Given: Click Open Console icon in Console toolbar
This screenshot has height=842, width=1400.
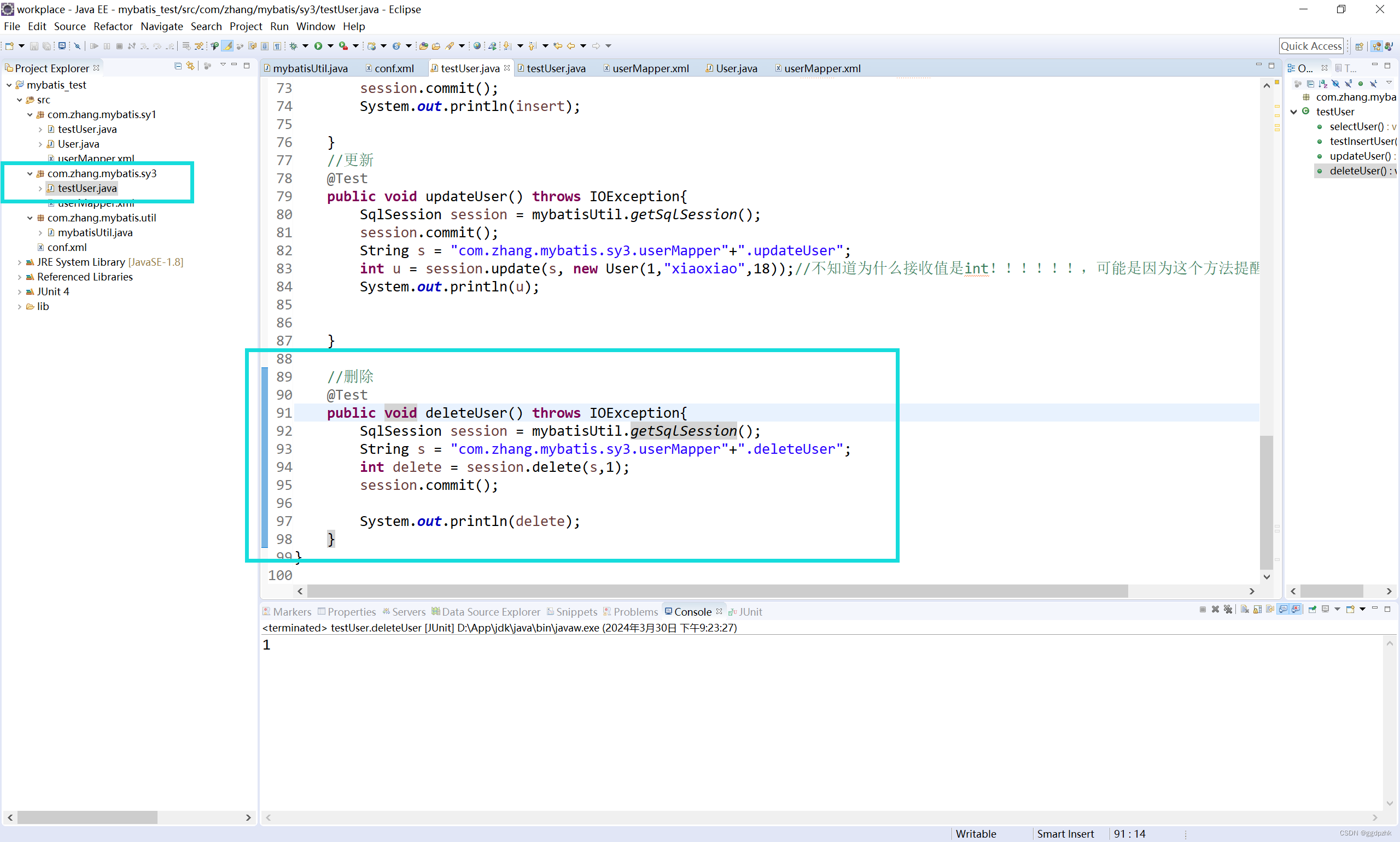Looking at the screenshot, I should coord(1350,610).
